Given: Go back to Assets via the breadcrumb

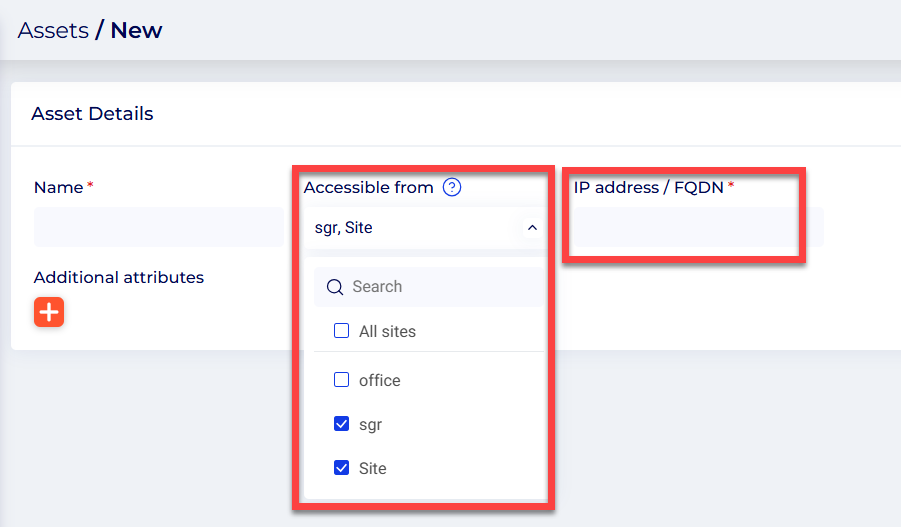Looking at the screenshot, I should click(53, 30).
